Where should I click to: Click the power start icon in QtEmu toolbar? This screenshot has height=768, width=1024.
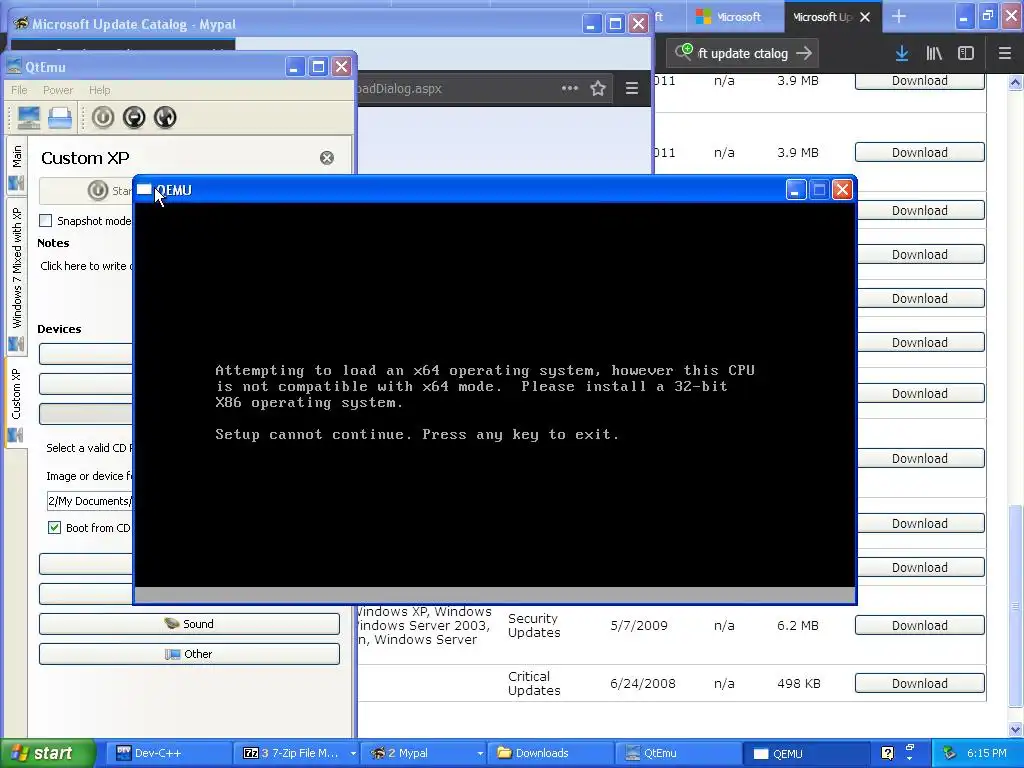point(103,118)
